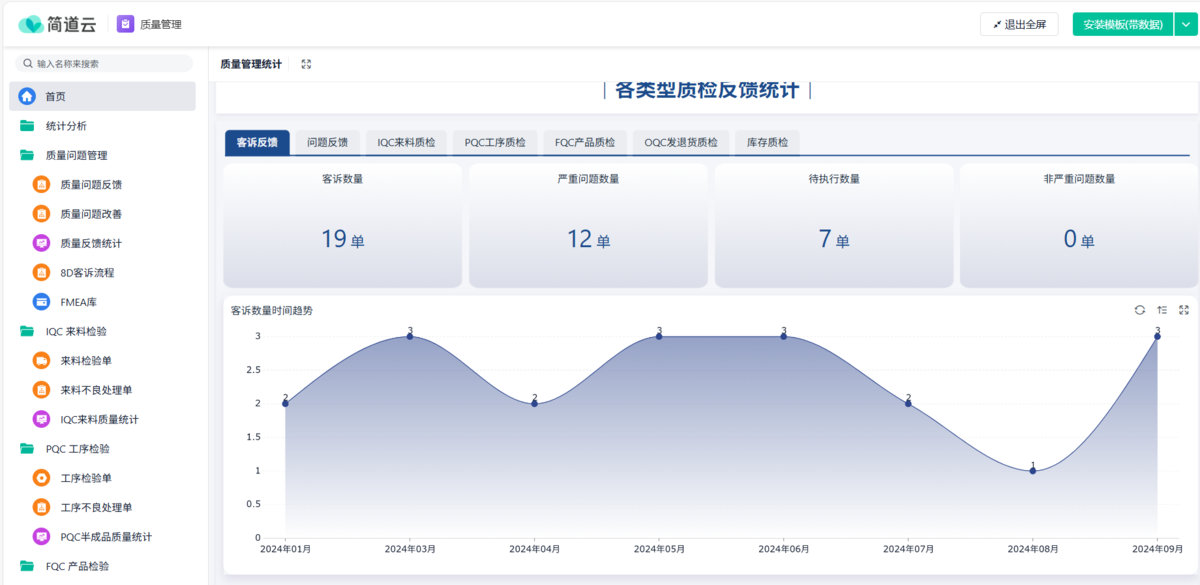Screen dimensions: 1200x585
Task: Click the purple icon beside 质量反馈统计
Action: [41, 243]
